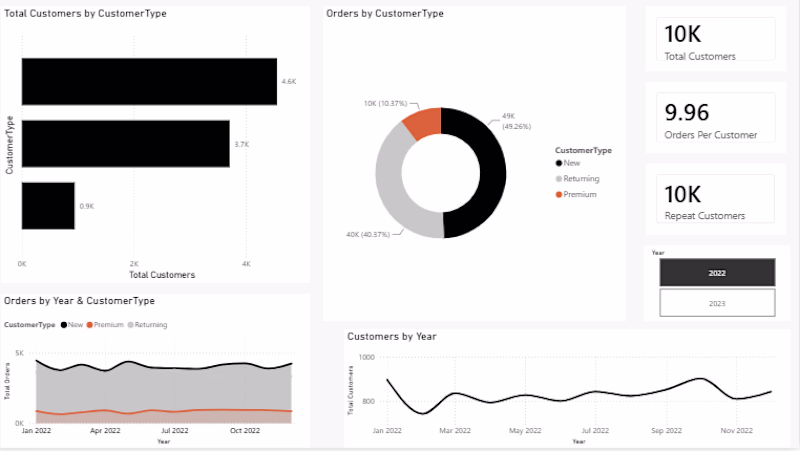Click the Returning legend marker in donut legend

559,179
